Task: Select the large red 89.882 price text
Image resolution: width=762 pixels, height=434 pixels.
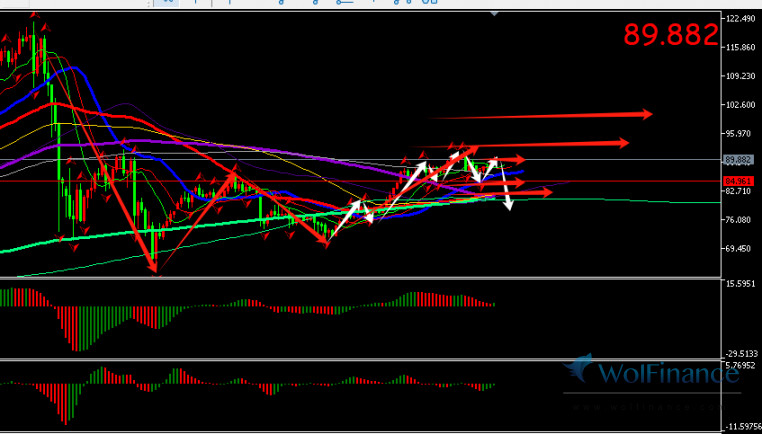Action: click(x=671, y=35)
